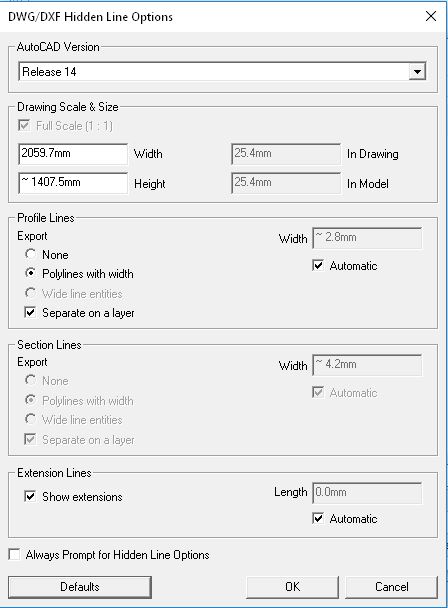The height and width of the screenshot is (608, 448).
Task: Click the Defaults button
Action: (80, 587)
